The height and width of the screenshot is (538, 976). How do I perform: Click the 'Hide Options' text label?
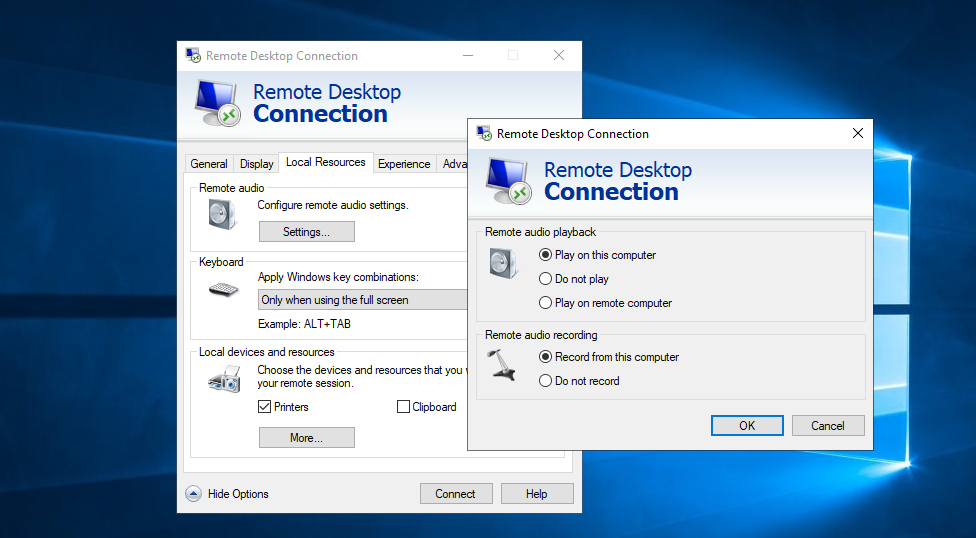click(238, 494)
